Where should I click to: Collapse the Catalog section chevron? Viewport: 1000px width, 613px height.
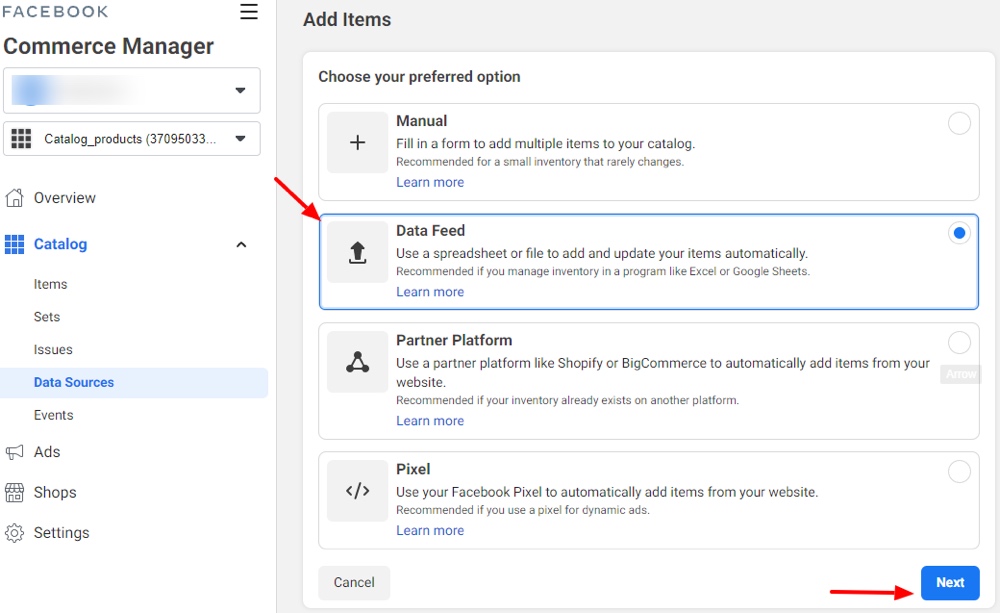(241, 245)
